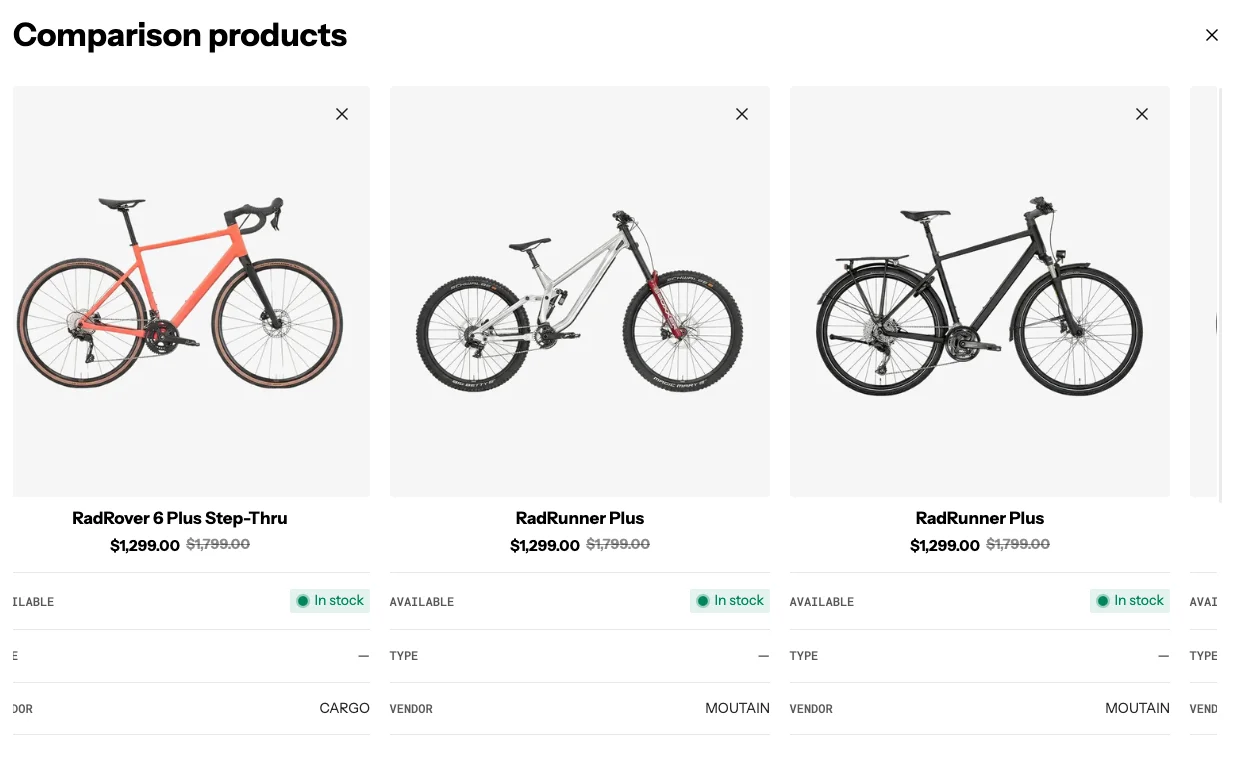The width and height of the screenshot is (1236, 765).
Task: Remove RadRover 6 Plus Step-Thru from comparison
Action: click(x=341, y=114)
